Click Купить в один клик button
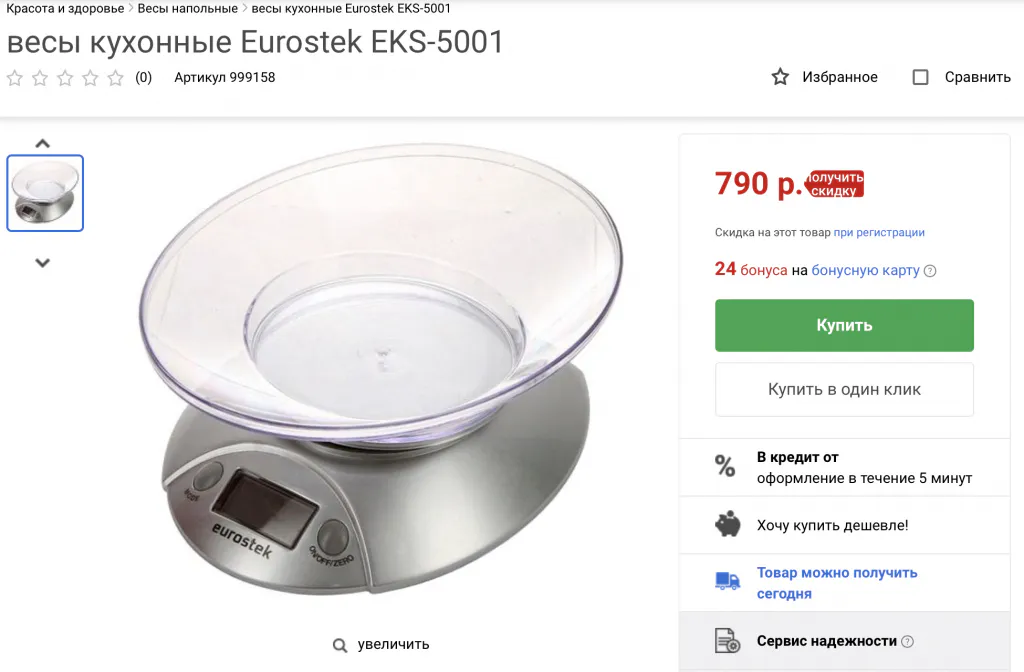 [844, 389]
